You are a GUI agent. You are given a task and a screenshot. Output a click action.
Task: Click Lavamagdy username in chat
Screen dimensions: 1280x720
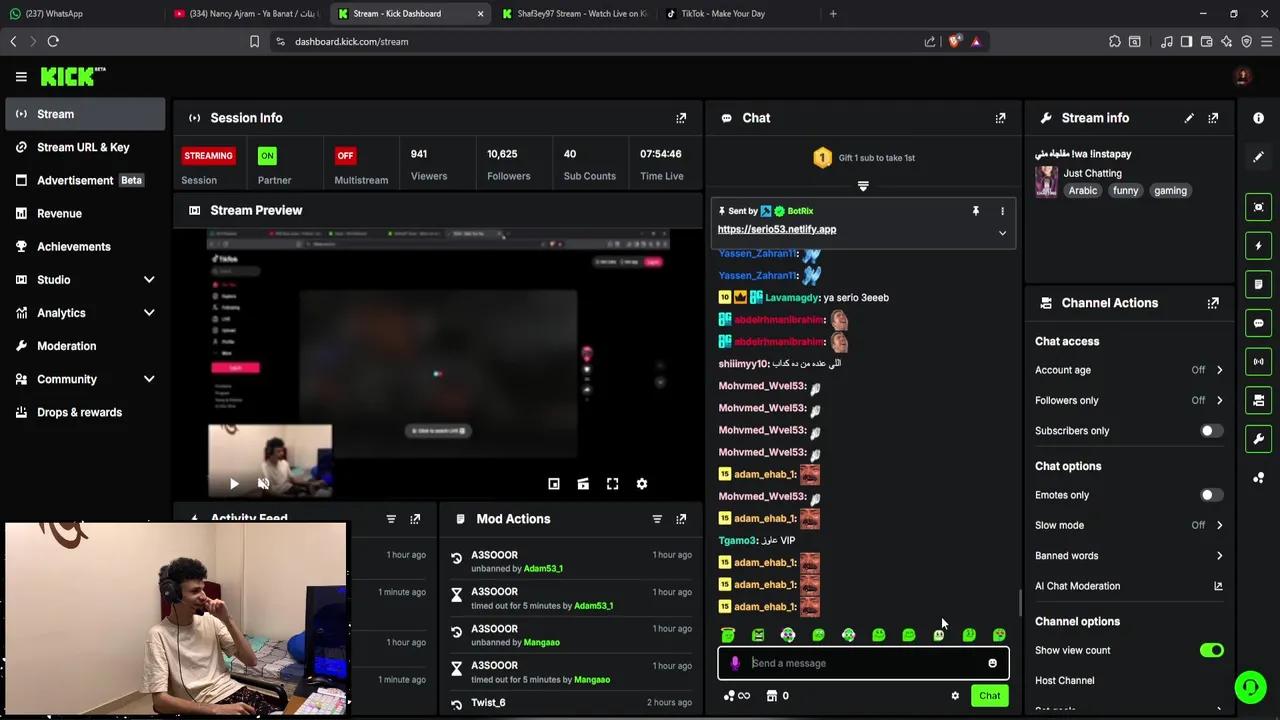[792, 298]
